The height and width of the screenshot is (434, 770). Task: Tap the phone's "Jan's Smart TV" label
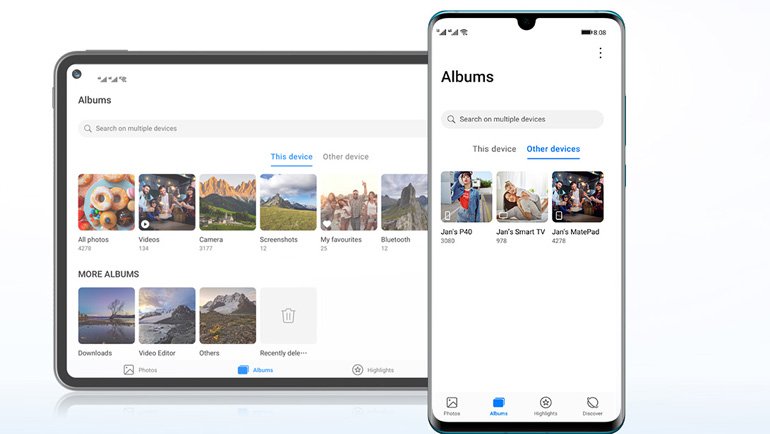(x=521, y=232)
